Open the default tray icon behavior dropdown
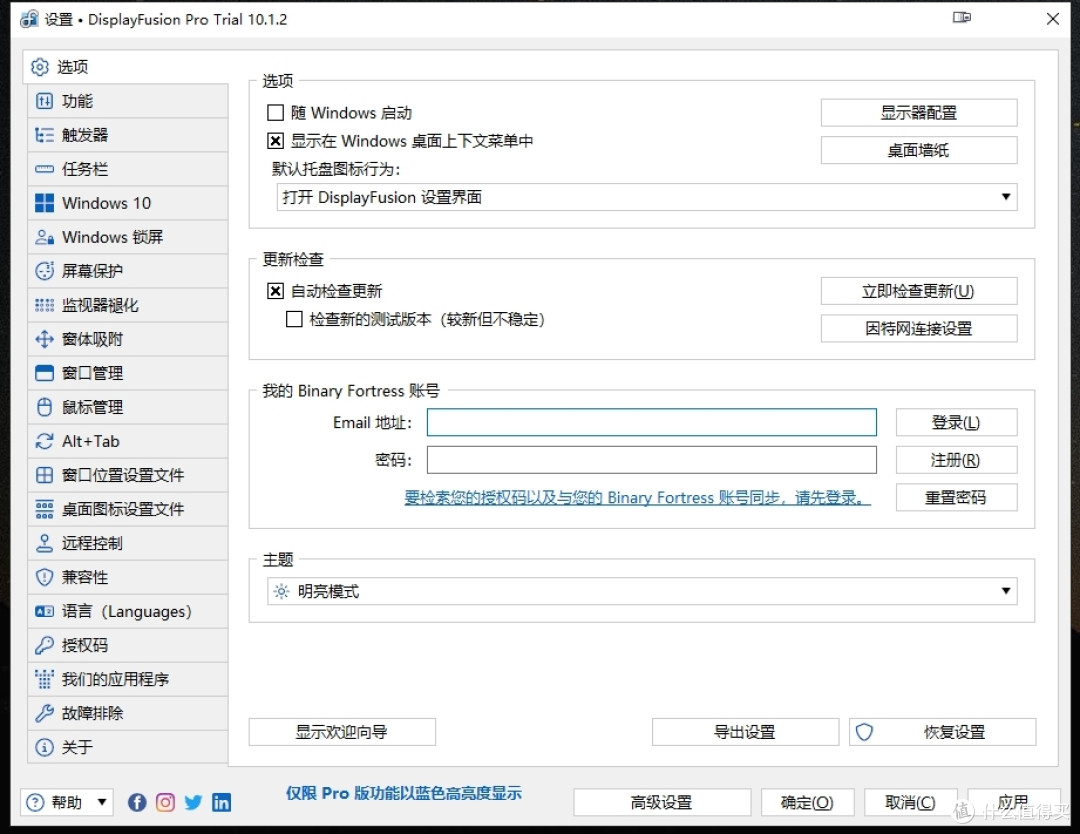 [x=1006, y=197]
